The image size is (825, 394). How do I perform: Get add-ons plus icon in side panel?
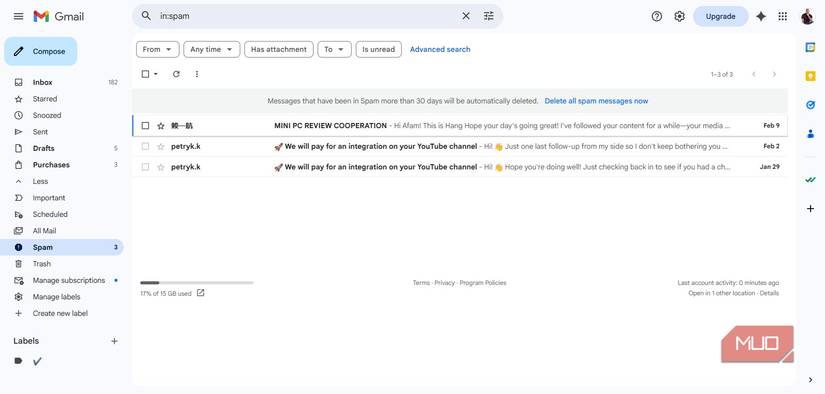pos(810,209)
